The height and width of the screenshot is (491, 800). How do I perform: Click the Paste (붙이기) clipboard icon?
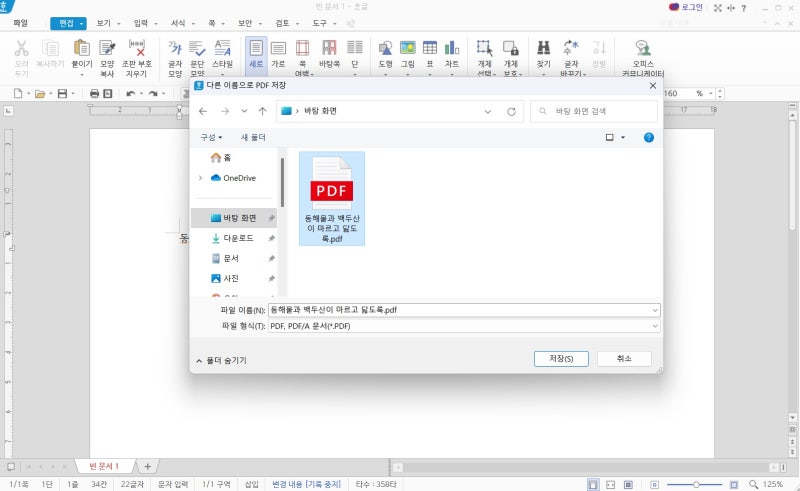82,48
